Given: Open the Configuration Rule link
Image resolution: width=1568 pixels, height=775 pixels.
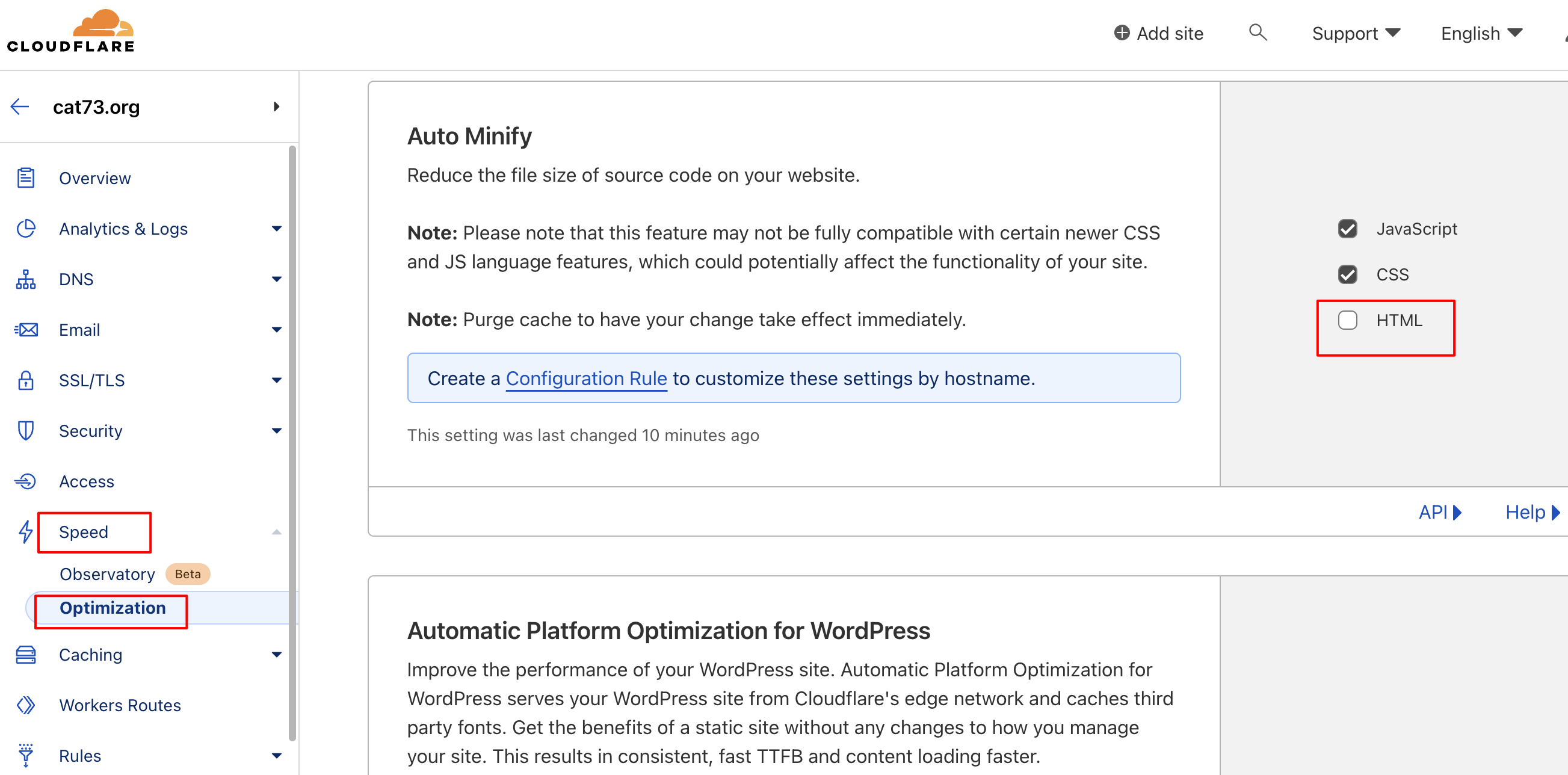Looking at the screenshot, I should coord(586,378).
